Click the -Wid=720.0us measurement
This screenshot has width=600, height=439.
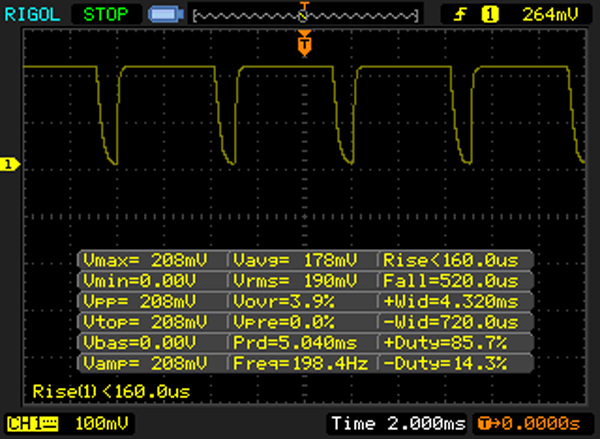(x=451, y=322)
